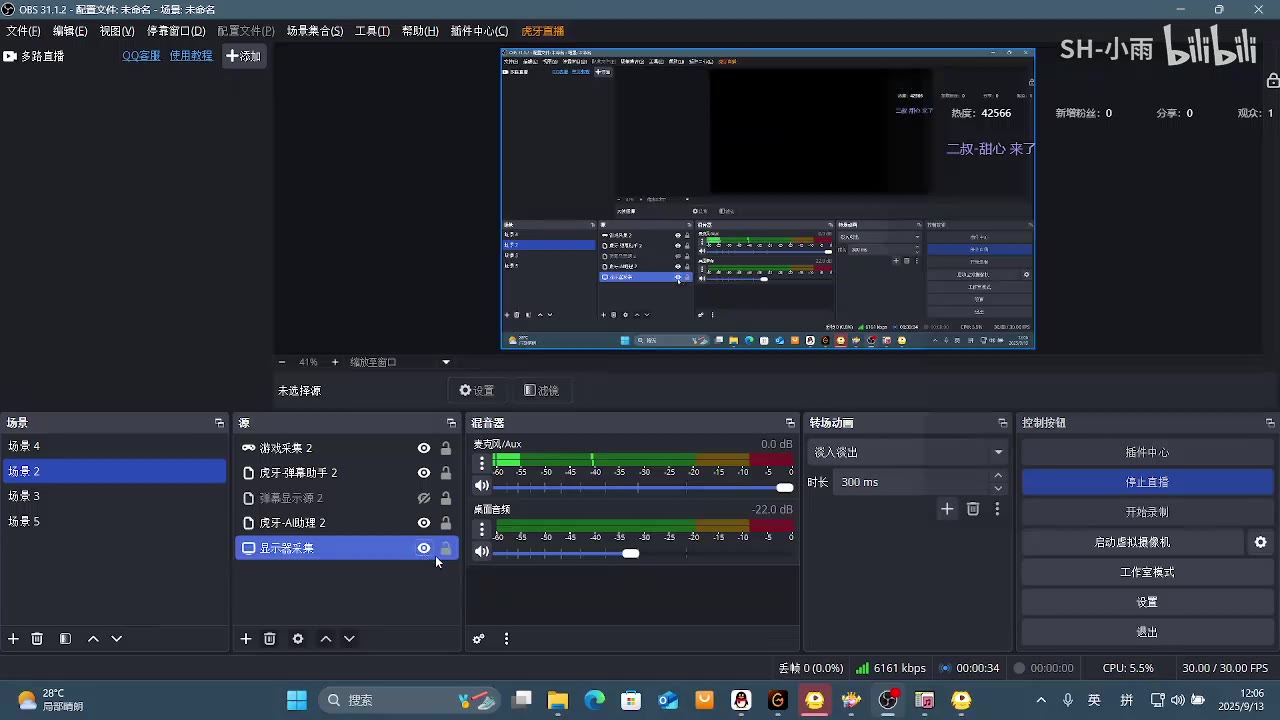Remove the selected source using trash icon
The width and height of the screenshot is (1280, 720).
(x=270, y=639)
